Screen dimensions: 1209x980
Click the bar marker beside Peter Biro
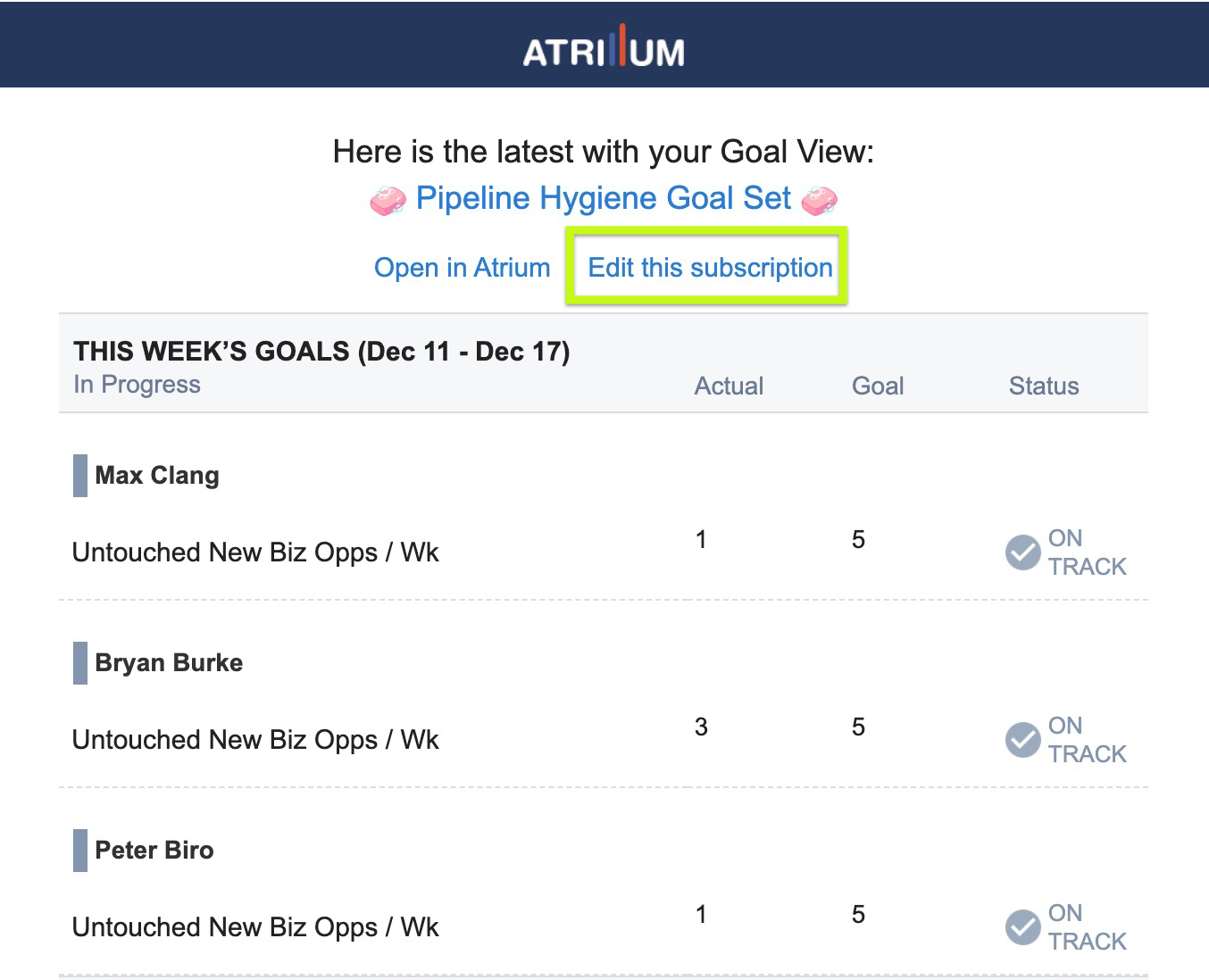[80, 851]
